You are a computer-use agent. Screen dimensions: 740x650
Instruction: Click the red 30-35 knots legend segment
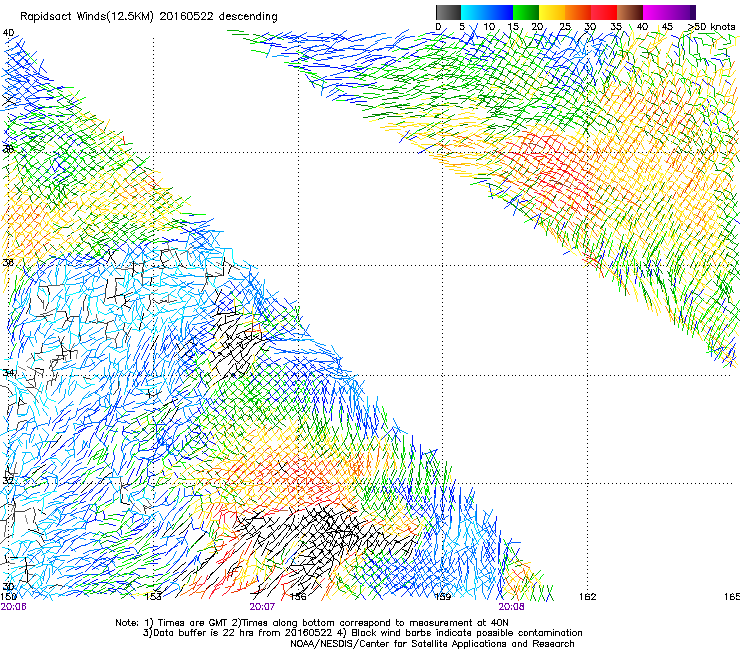(x=604, y=12)
